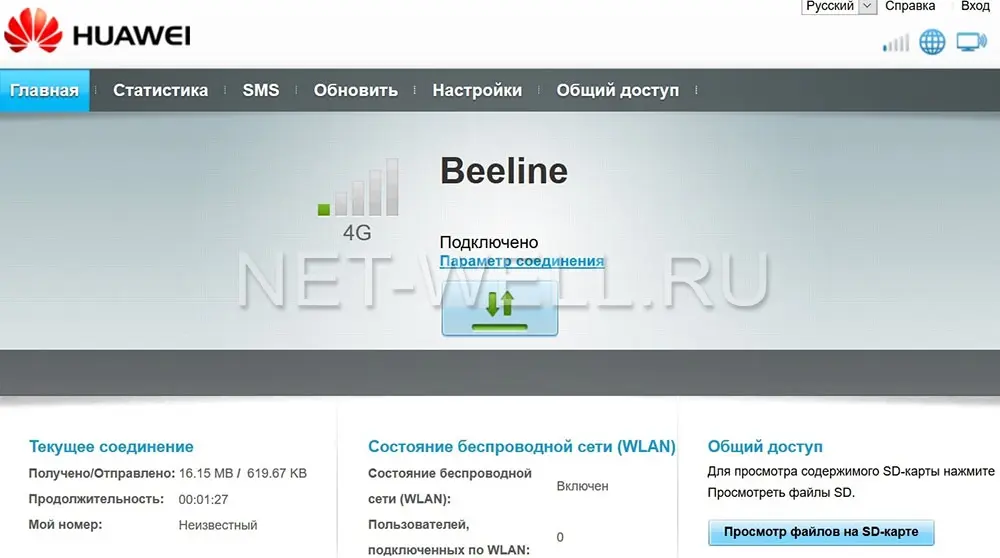Open the Общий доступ tab
The height and width of the screenshot is (558, 1000).
point(617,91)
